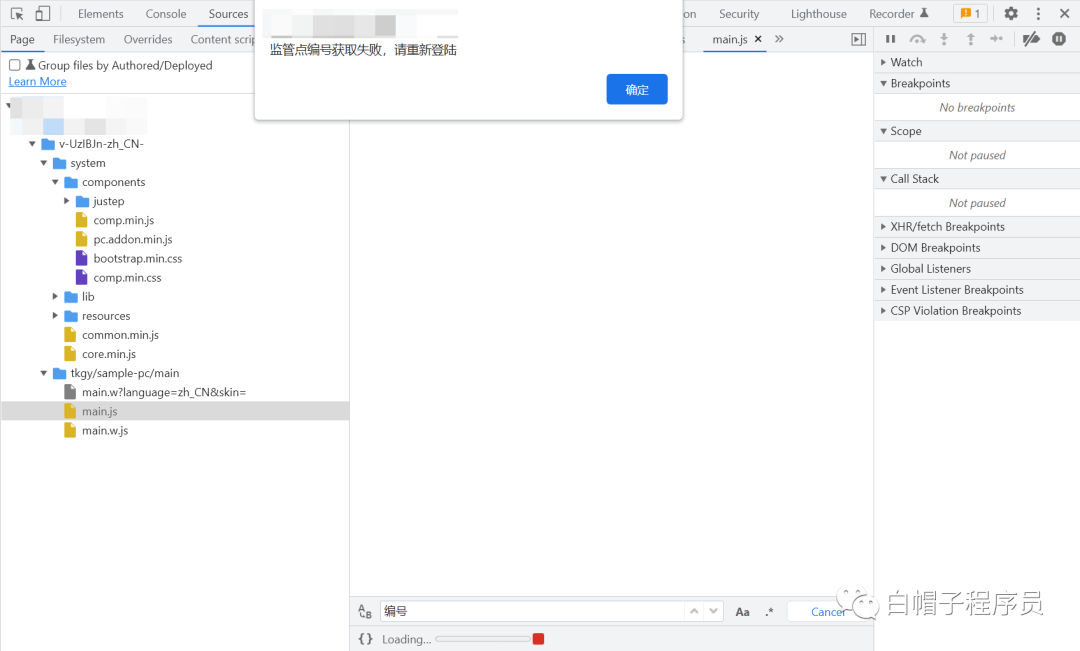Click the search input containing 编号
Image resolution: width=1080 pixels, height=651 pixels.
click(x=532, y=611)
